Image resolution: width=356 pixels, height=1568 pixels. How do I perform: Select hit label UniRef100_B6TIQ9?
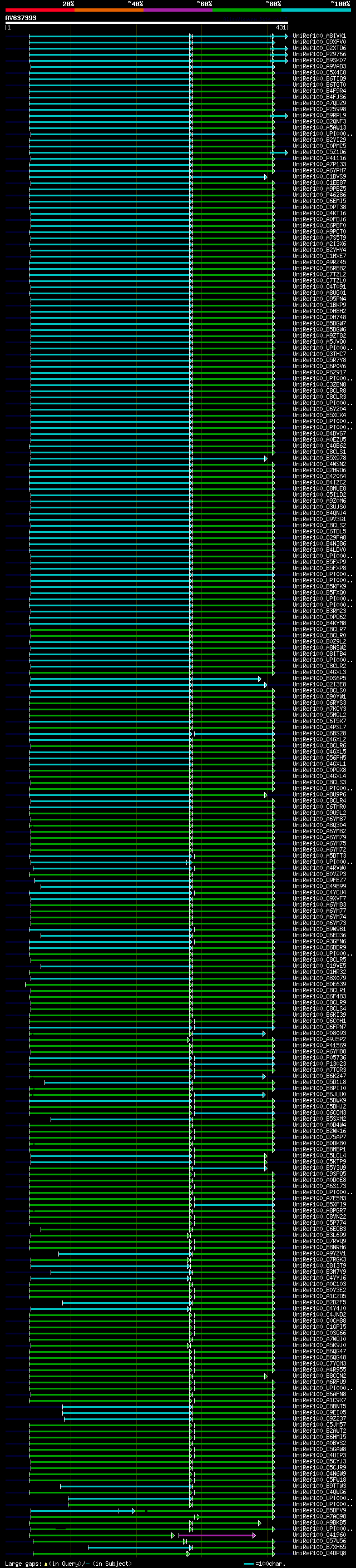tap(319, 78)
